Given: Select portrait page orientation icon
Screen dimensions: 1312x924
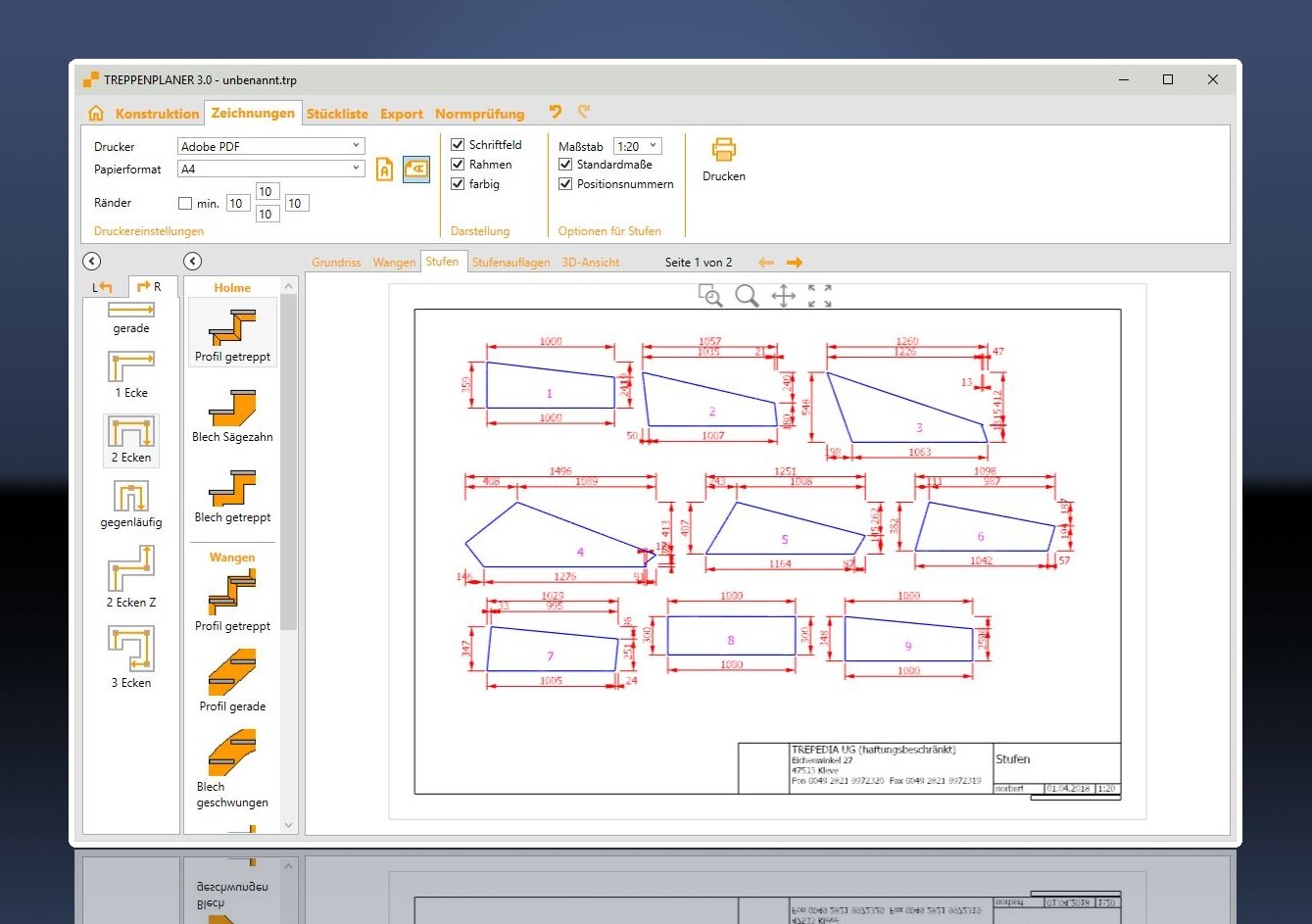Looking at the screenshot, I should (x=385, y=170).
